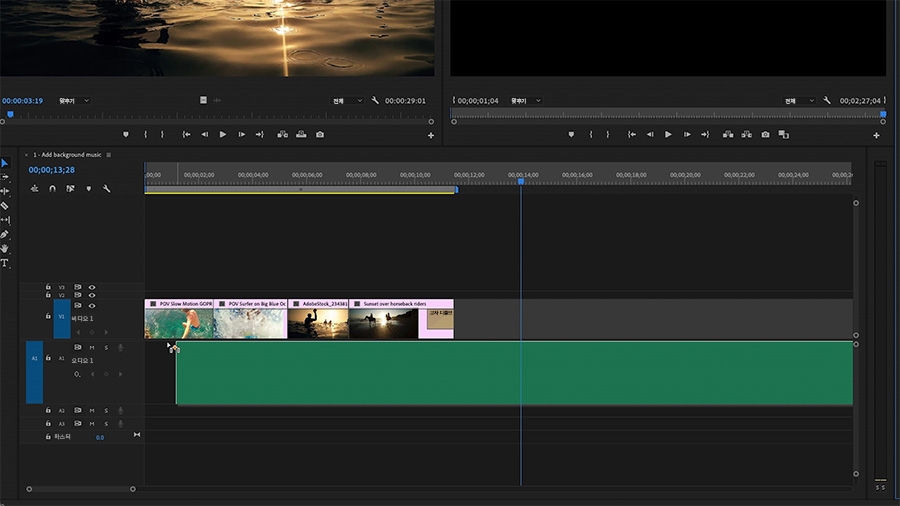Viewport: 900px width, 506px height.
Task: Select the Hand tool
Action: (5, 248)
